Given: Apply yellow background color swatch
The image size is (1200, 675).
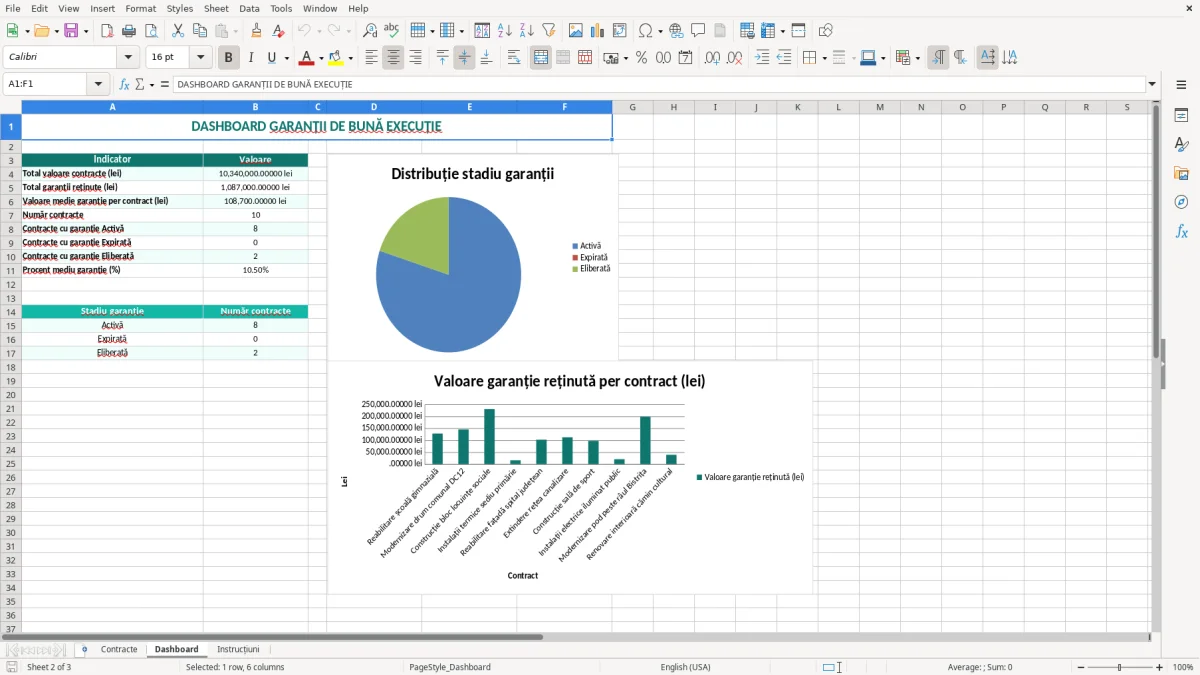Looking at the screenshot, I should pos(336,58).
